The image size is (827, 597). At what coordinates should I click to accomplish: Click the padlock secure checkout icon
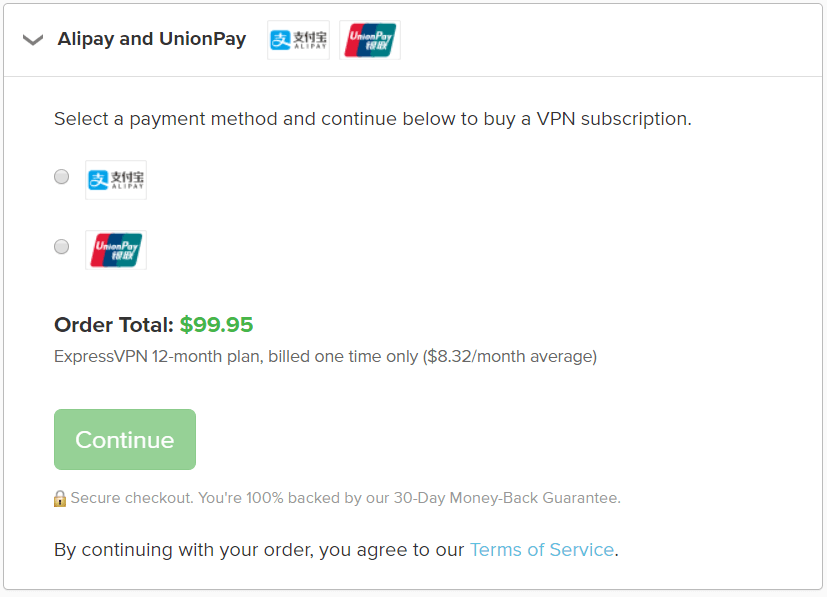tap(60, 498)
